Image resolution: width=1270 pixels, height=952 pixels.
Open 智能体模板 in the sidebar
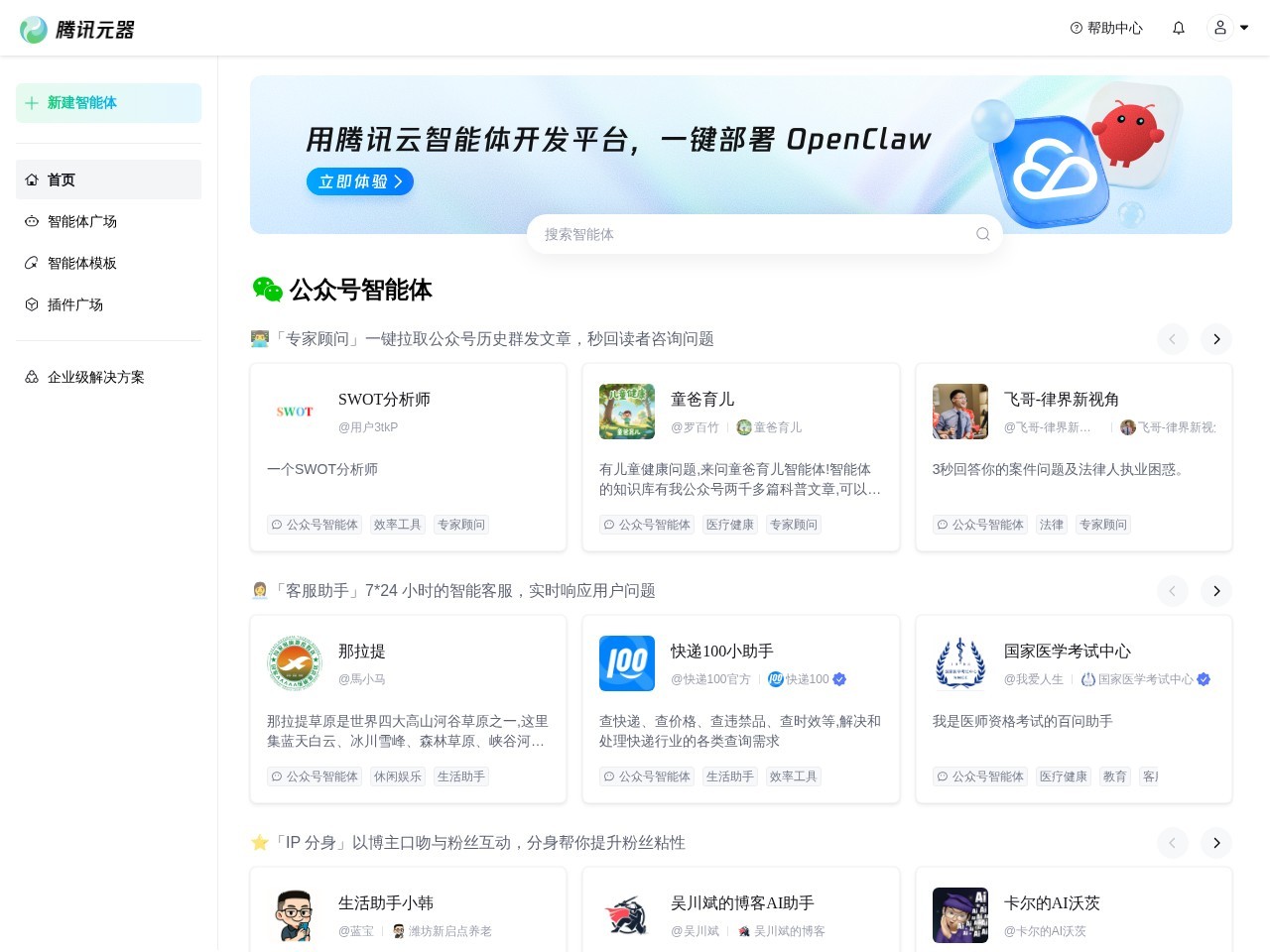pyautogui.click(x=108, y=263)
